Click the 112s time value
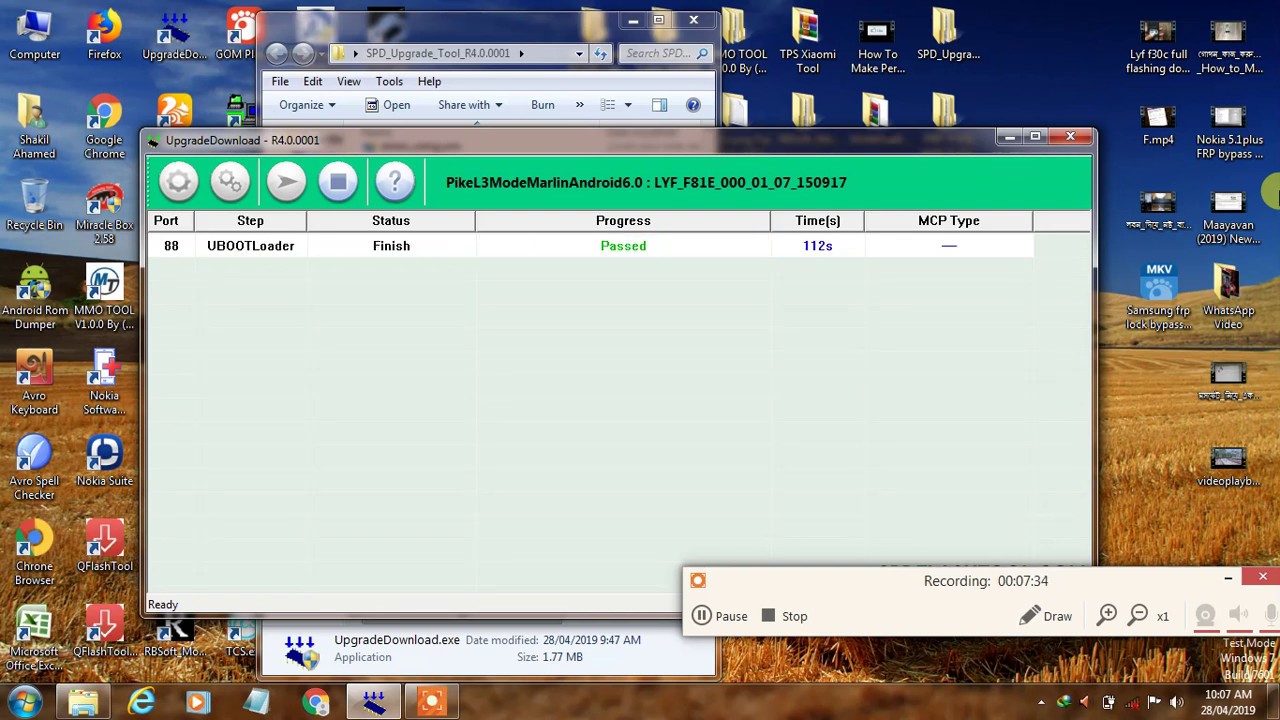Screen dimensions: 1280x720 [817, 246]
